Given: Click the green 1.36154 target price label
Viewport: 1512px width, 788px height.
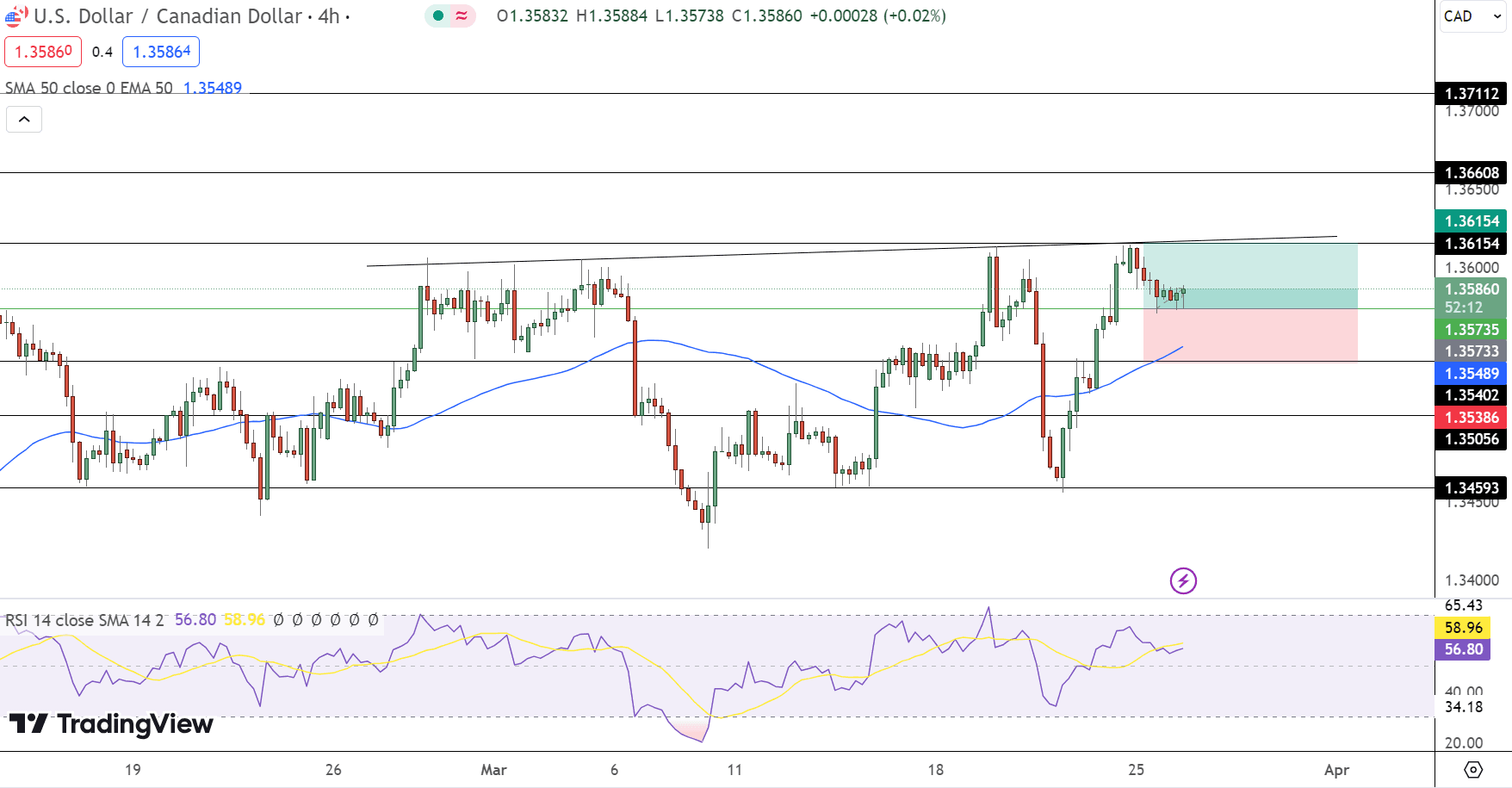Looking at the screenshot, I should [1471, 221].
